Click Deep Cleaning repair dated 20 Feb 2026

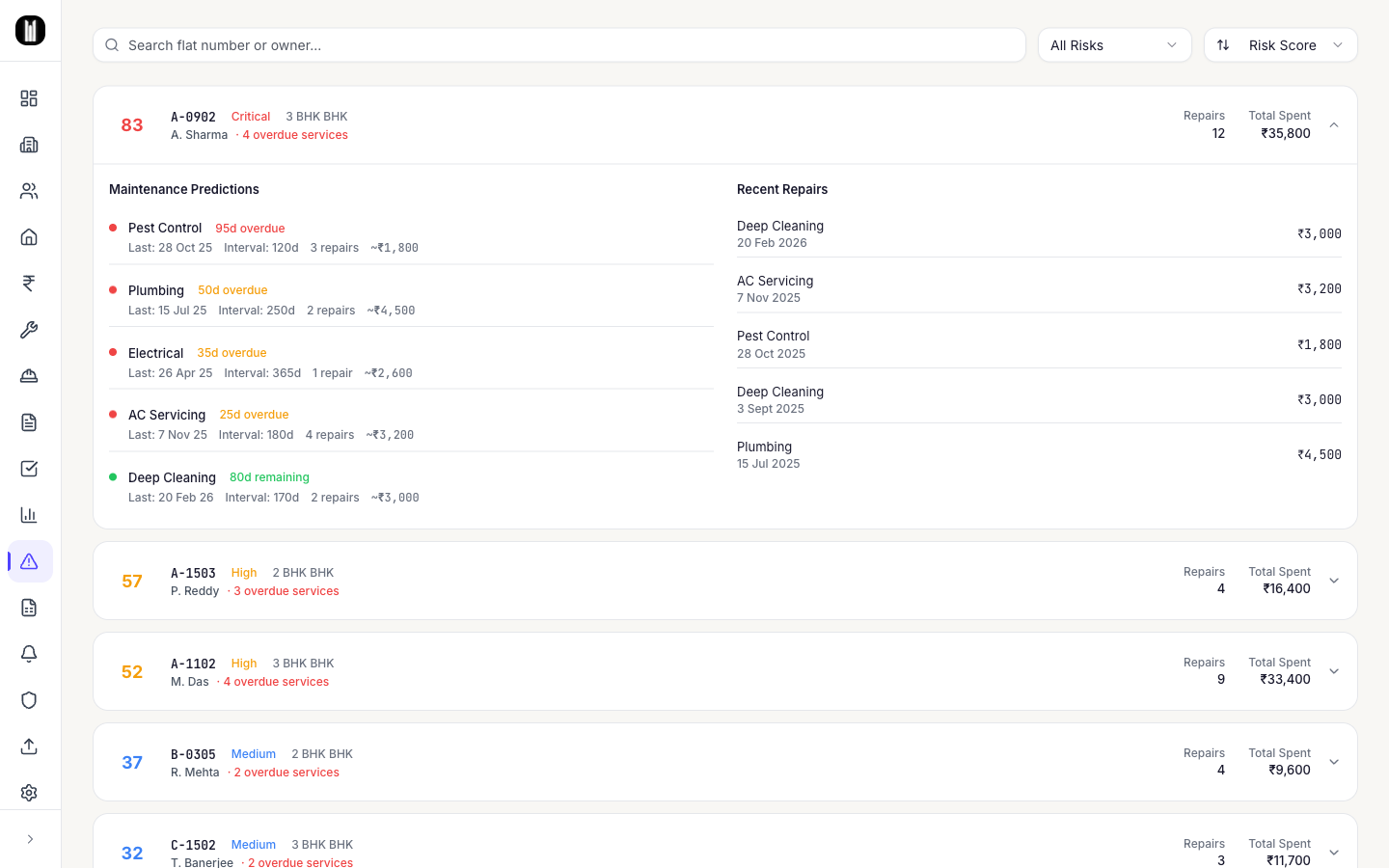pyautogui.click(x=1039, y=233)
